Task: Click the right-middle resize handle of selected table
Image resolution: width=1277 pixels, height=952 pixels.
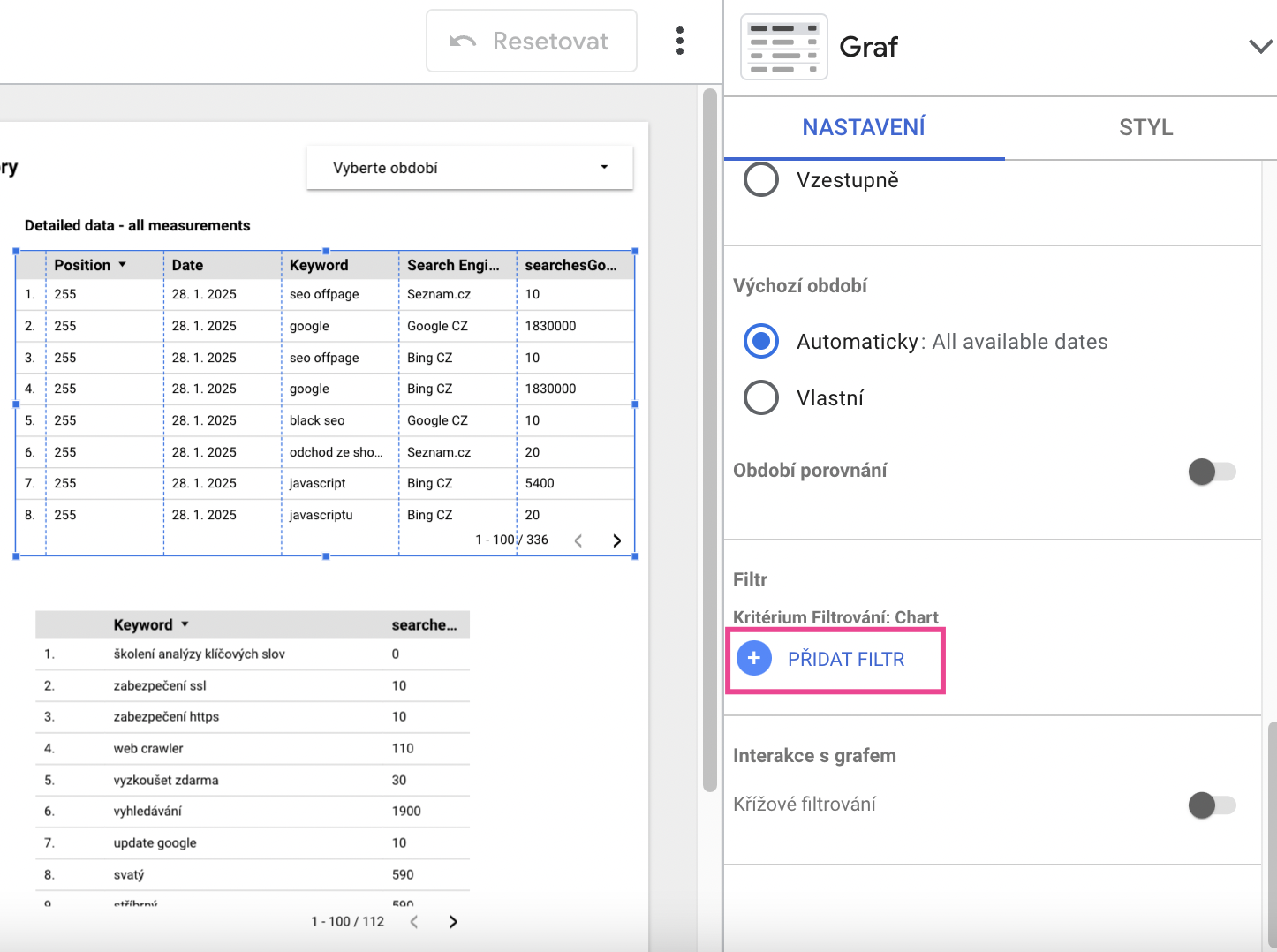Action: [x=635, y=404]
